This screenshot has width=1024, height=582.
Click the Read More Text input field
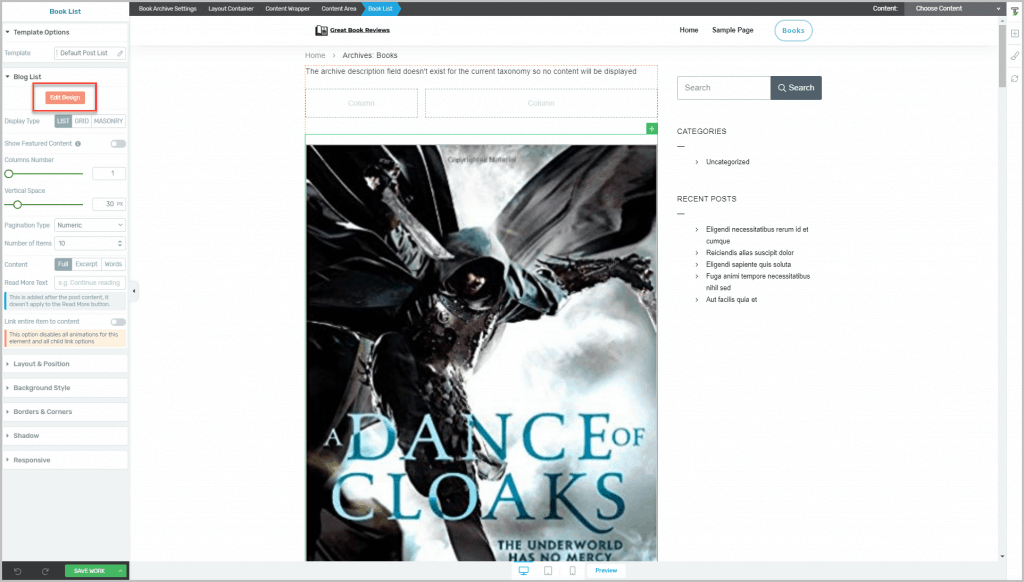pyautogui.click(x=90, y=283)
